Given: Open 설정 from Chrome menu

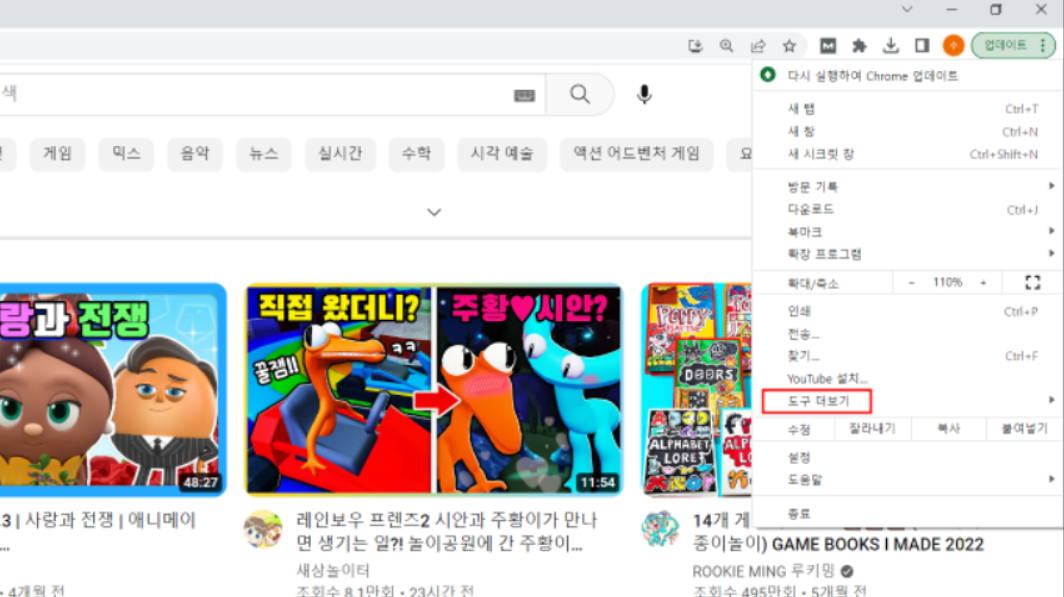Looking at the screenshot, I should 908,458.
